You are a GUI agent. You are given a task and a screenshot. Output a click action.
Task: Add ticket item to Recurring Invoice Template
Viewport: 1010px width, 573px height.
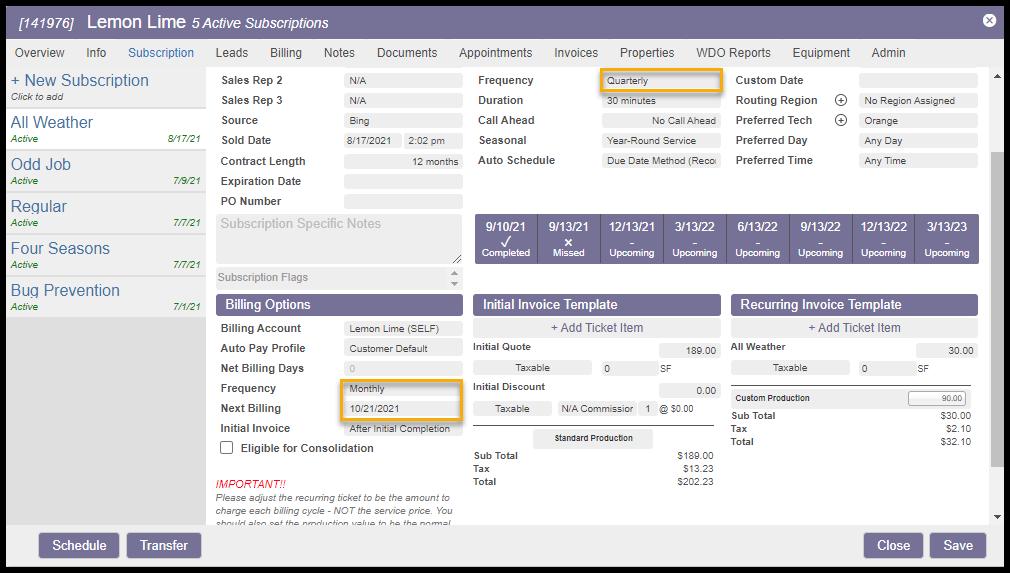tap(854, 328)
